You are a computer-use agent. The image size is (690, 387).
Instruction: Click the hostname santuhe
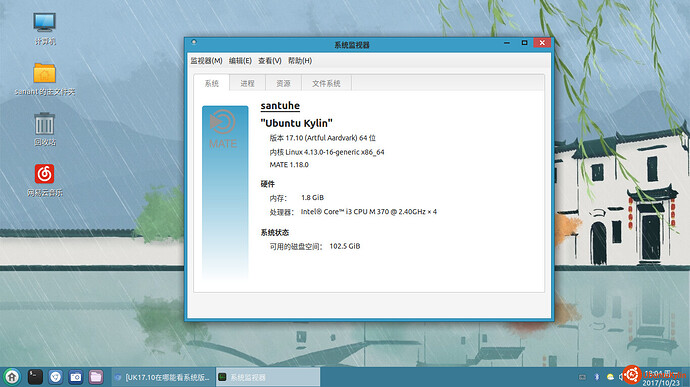(280, 106)
